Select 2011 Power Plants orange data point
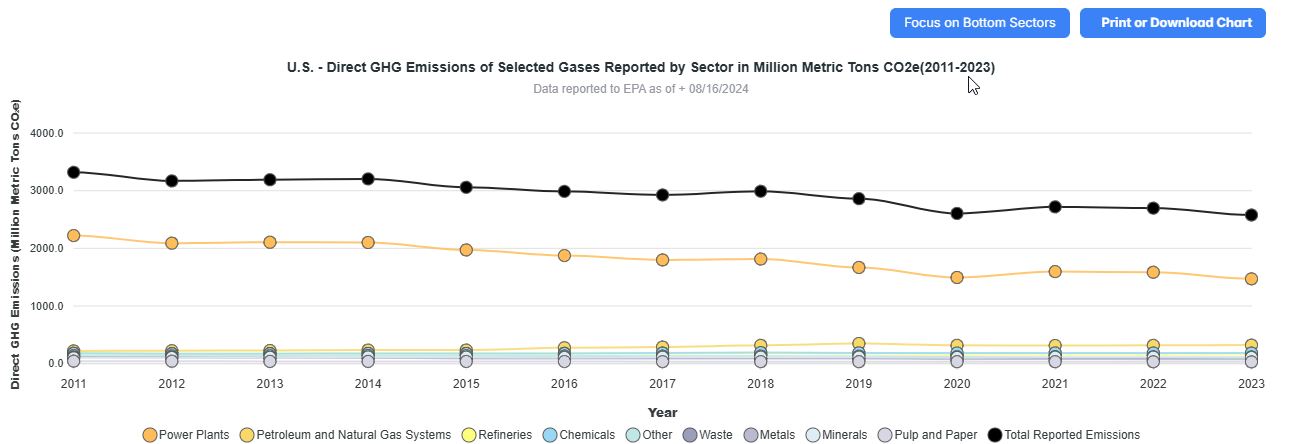 click(73, 235)
